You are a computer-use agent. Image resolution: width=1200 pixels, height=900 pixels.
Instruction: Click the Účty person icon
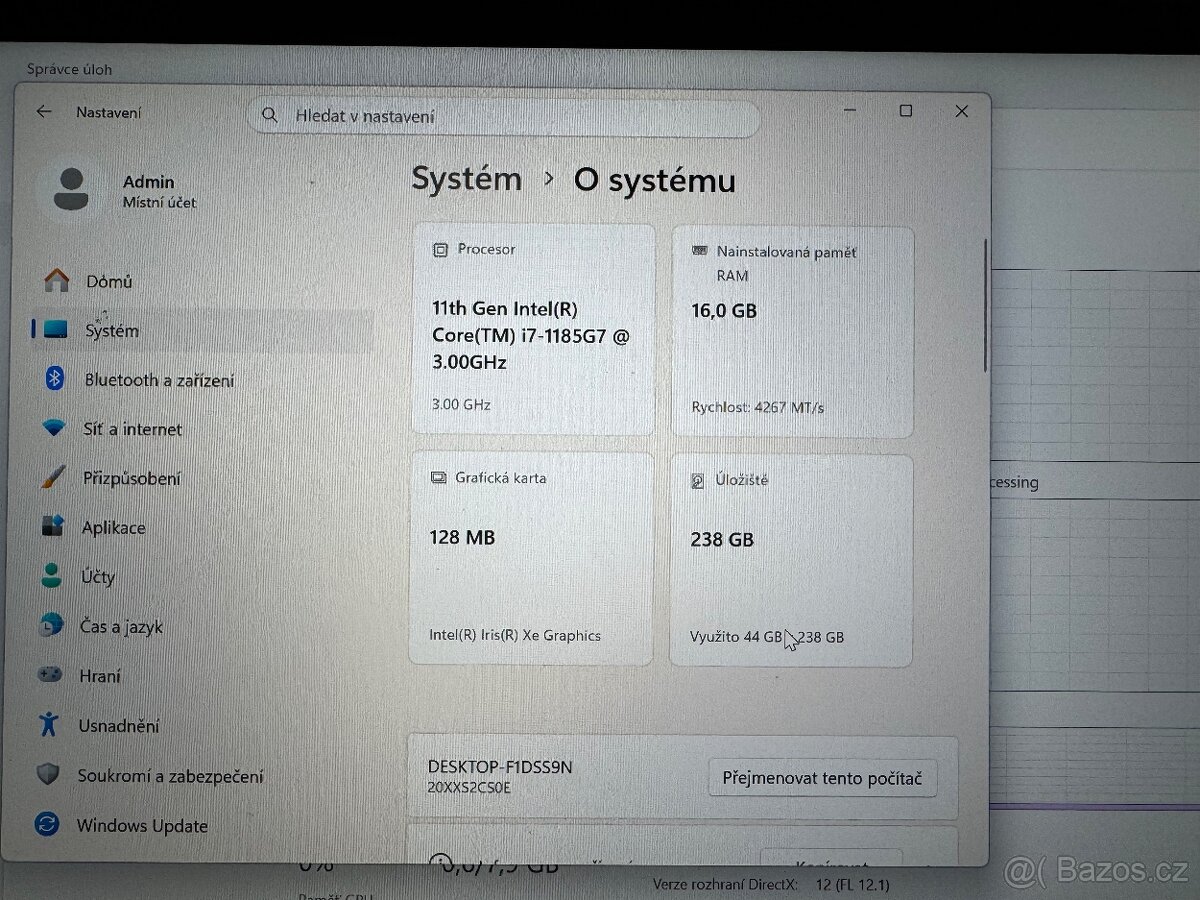pos(51,576)
